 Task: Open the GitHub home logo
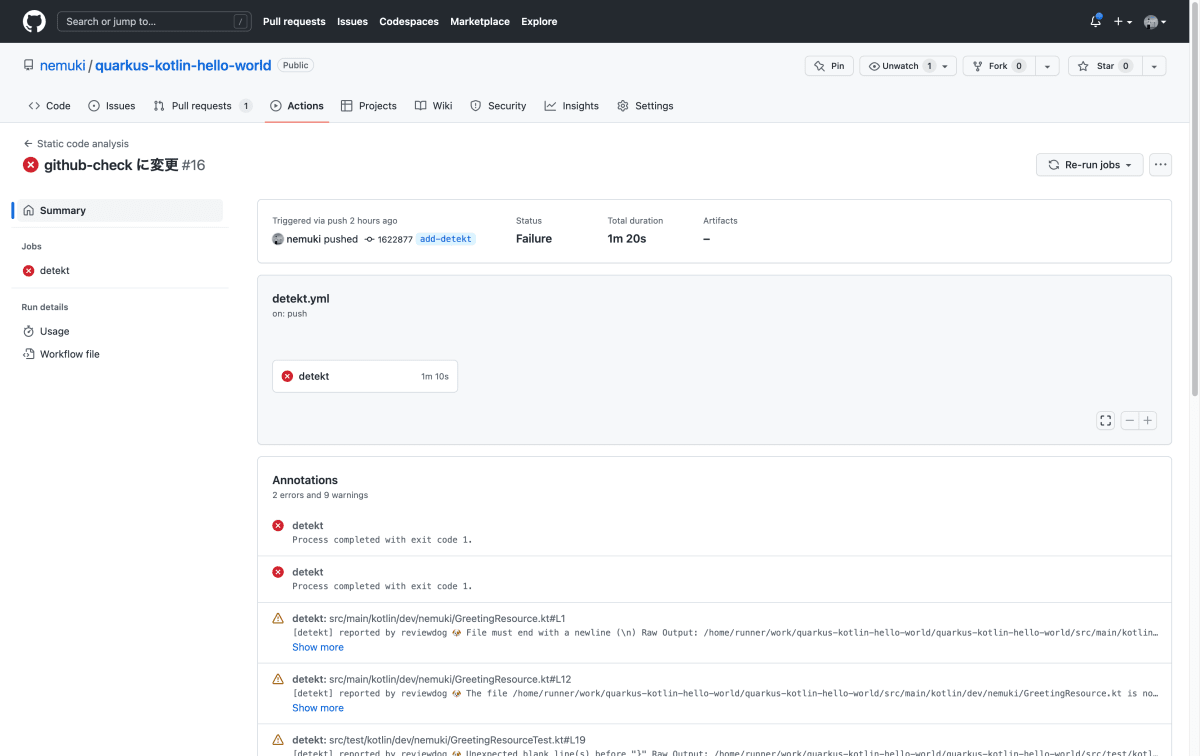point(34,21)
